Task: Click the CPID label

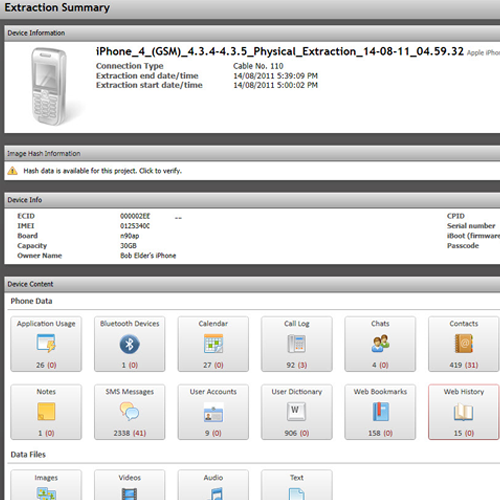Action: [x=456, y=216]
